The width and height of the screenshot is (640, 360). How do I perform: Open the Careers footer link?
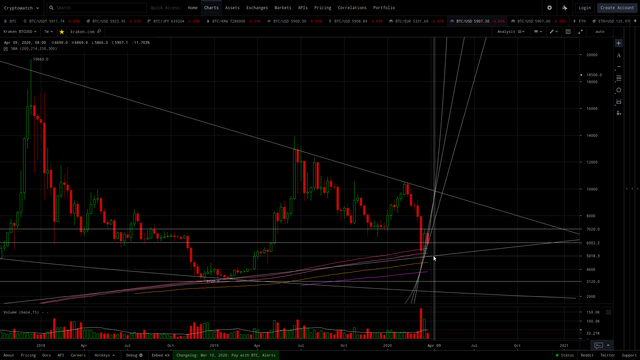coord(78,356)
